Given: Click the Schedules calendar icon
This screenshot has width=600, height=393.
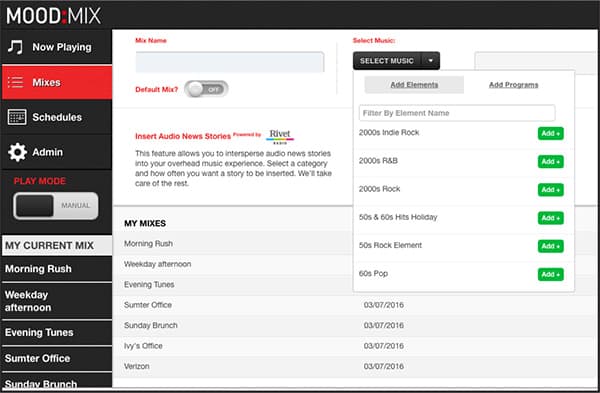Looking at the screenshot, I should click(x=17, y=117).
